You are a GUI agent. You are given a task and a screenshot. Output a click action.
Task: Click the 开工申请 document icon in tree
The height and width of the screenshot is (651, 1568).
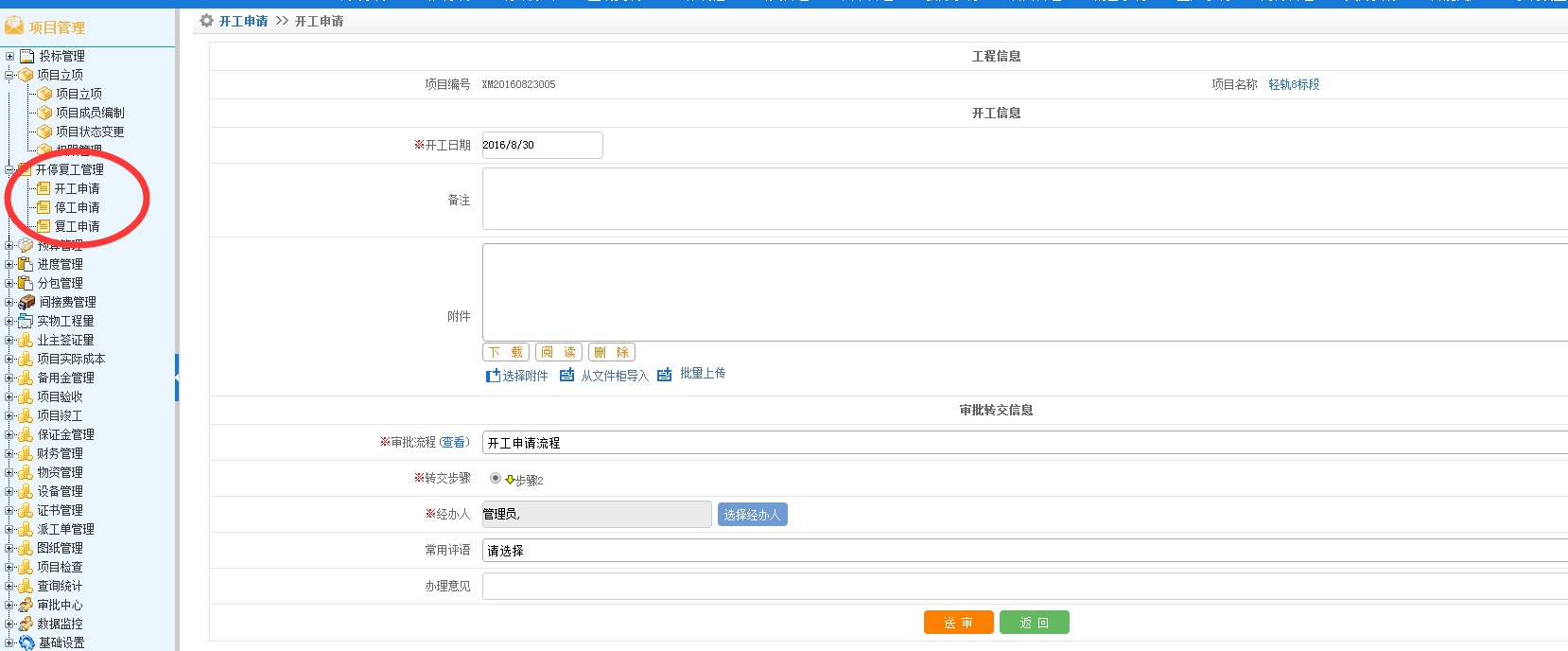pos(44,188)
